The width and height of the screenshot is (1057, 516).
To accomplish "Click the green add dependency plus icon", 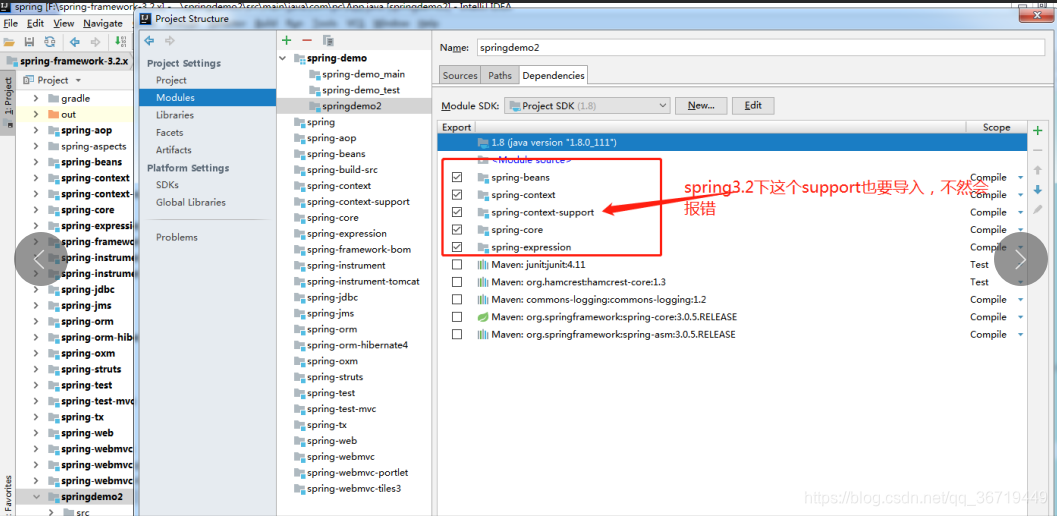I will [1037, 130].
